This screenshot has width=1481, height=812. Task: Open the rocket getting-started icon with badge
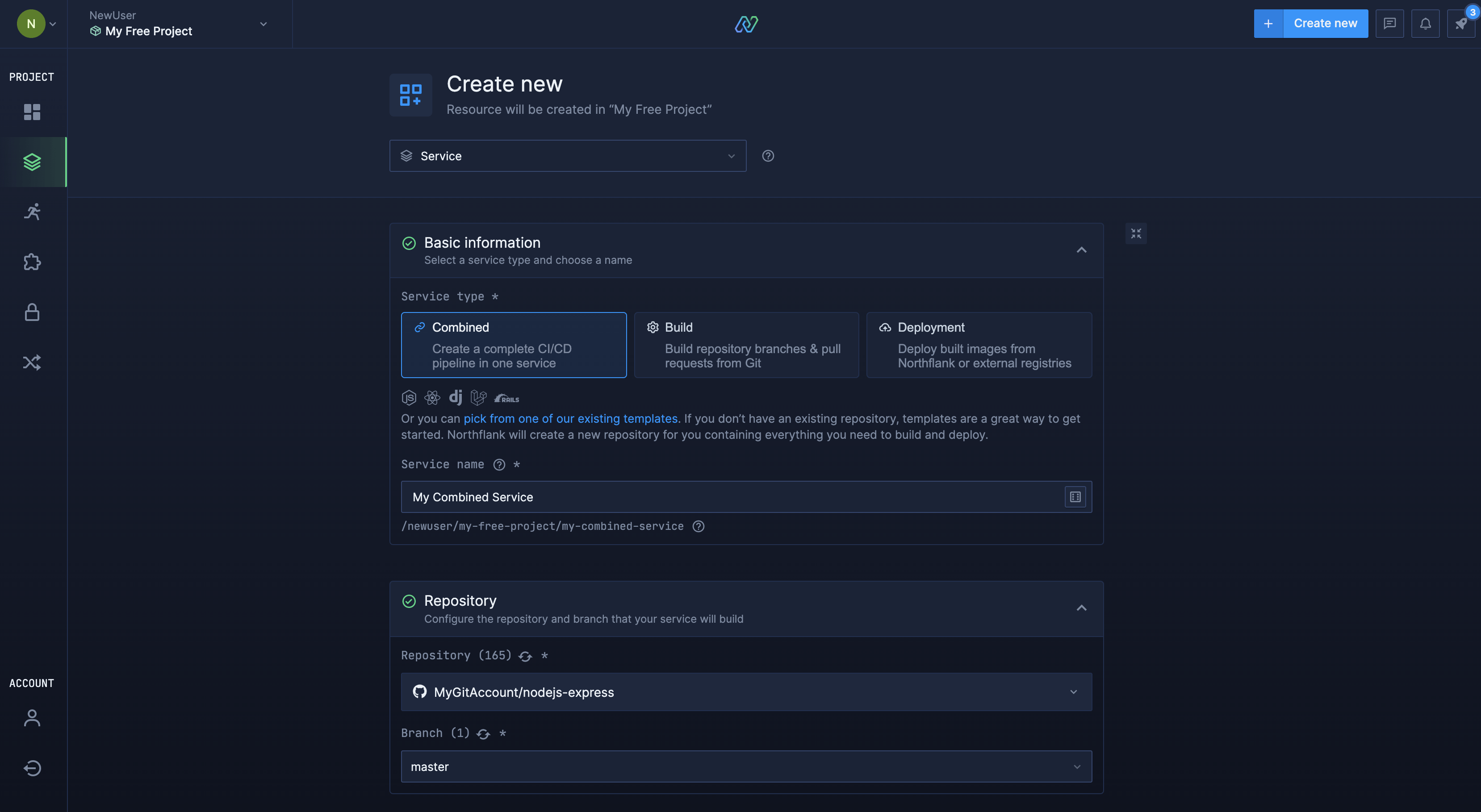1461,24
